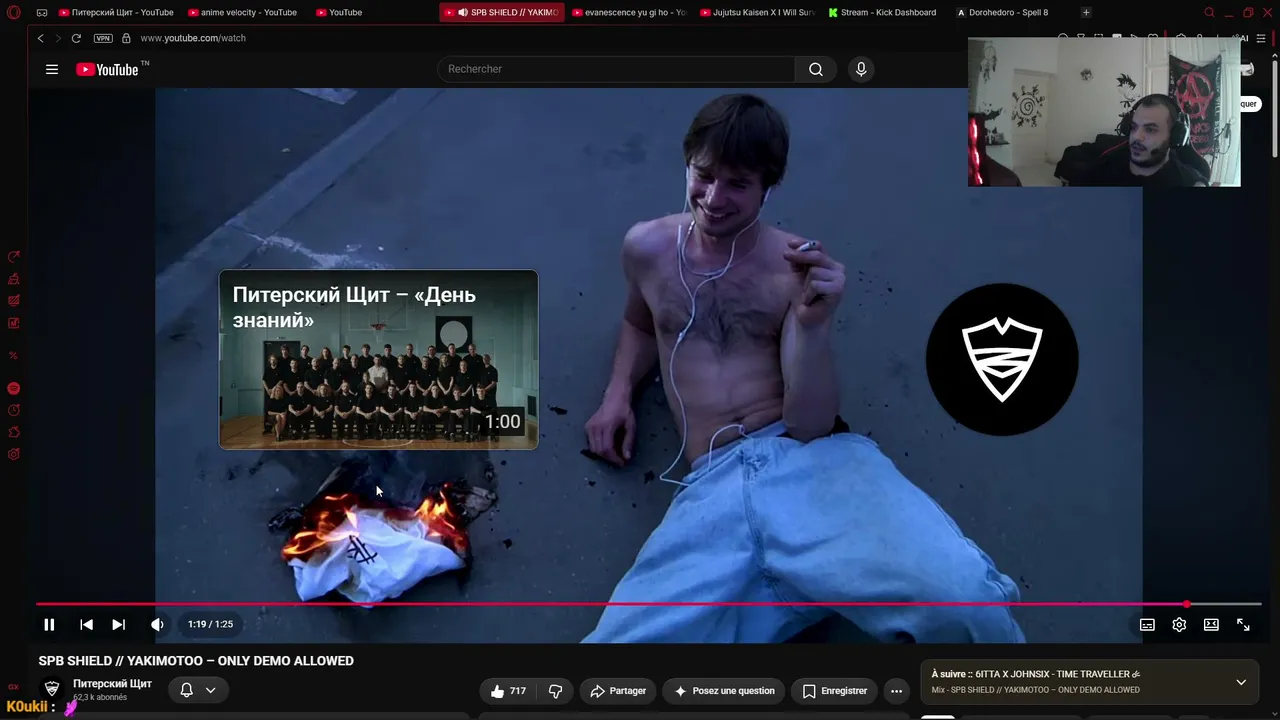This screenshot has width=1280, height=720.
Task: Click the Partager share button
Action: point(618,691)
